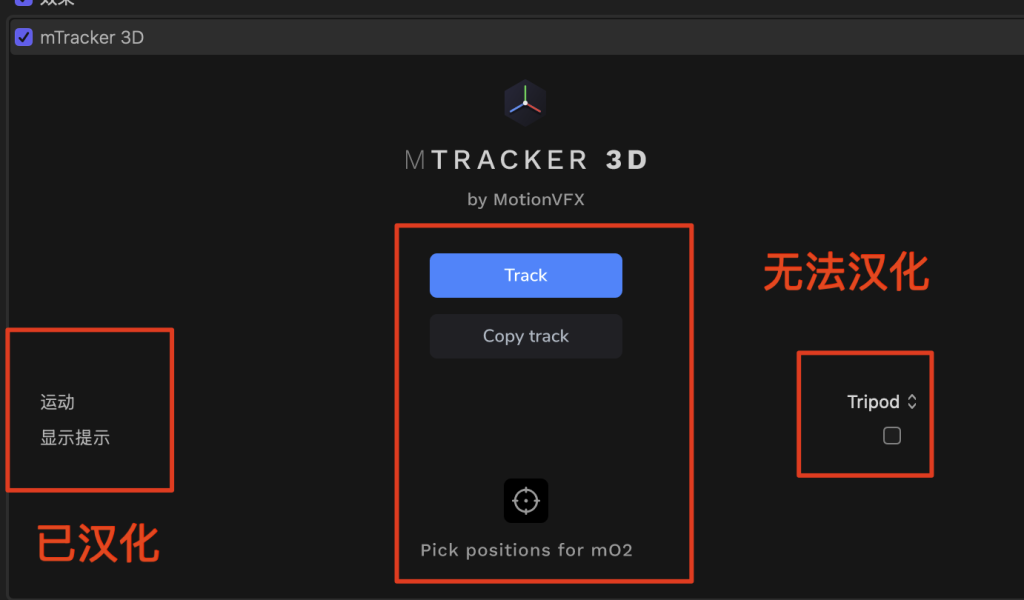The height and width of the screenshot is (600, 1024).
Task: Click the 显示提示 parameter label
Action: click(x=75, y=437)
